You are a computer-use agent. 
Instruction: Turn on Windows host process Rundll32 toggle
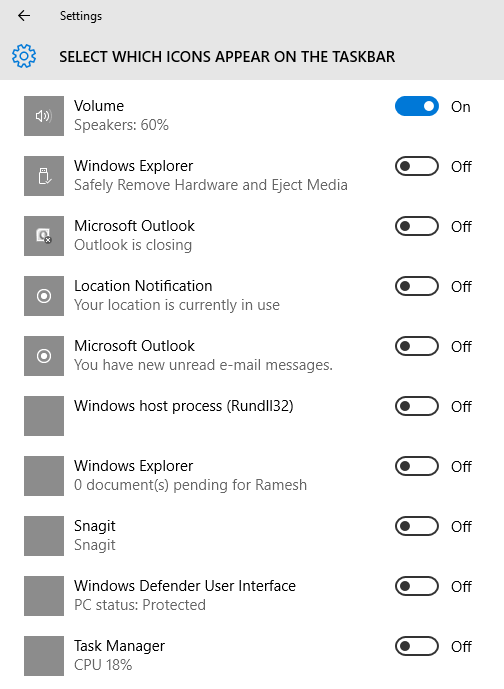417,406
